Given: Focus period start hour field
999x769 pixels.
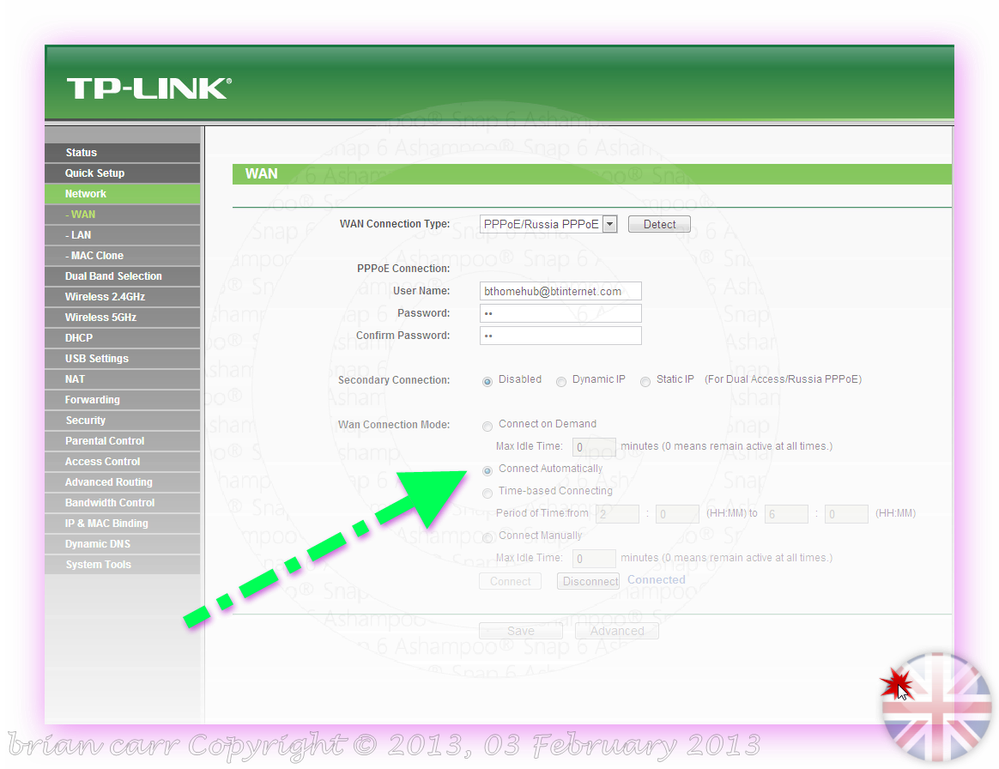Looking at the screenshot, I should point(617,514).
